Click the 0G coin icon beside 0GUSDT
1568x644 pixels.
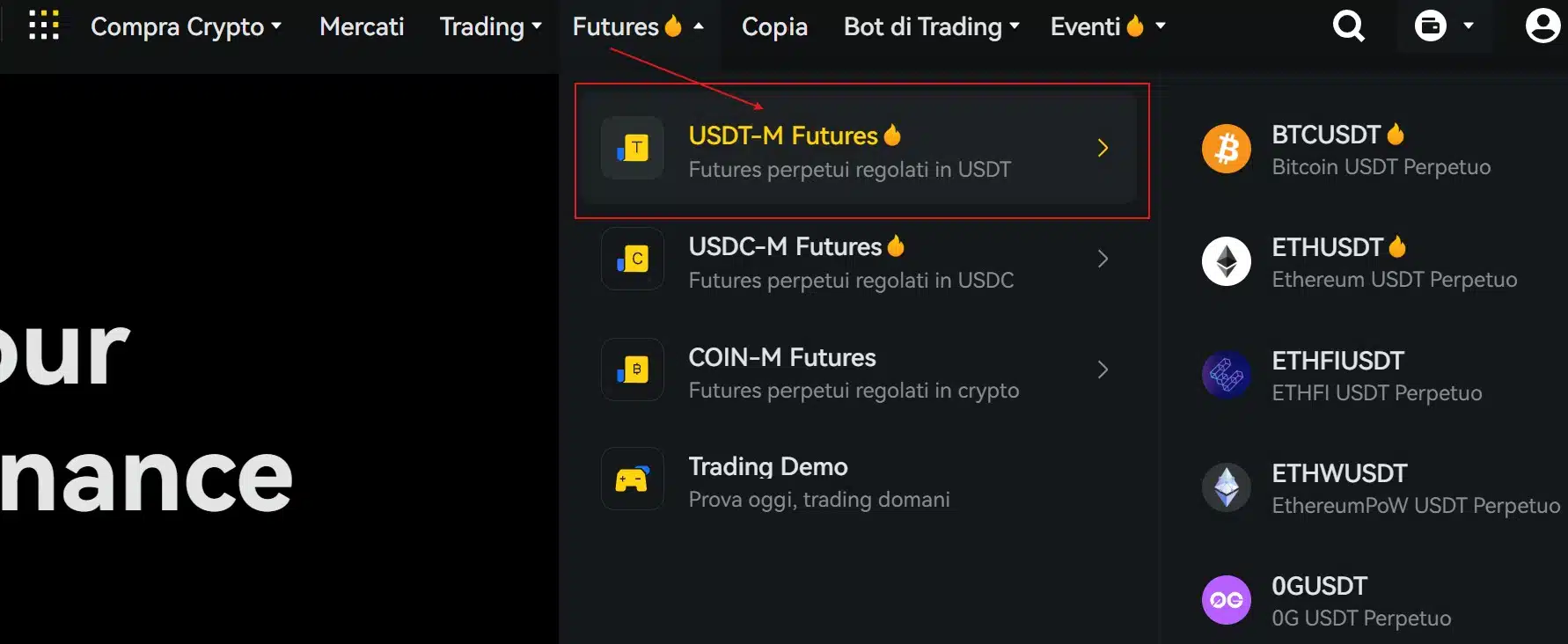1226,599
